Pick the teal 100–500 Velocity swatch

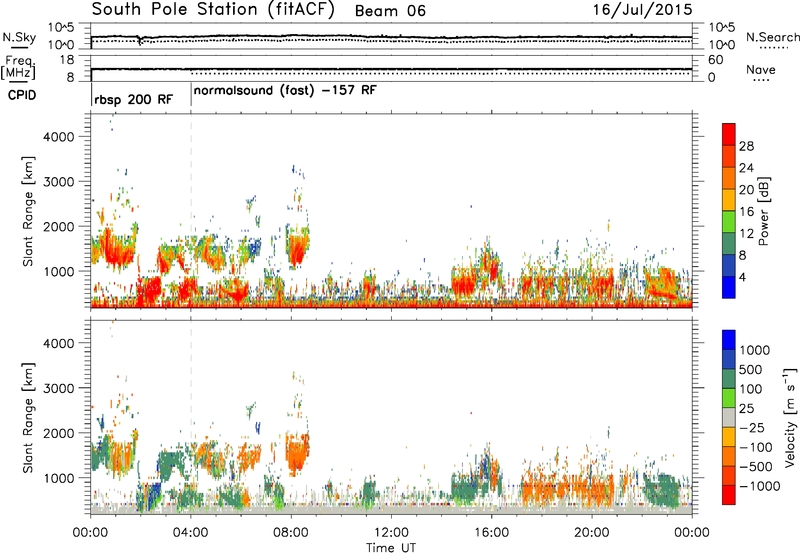729,379
